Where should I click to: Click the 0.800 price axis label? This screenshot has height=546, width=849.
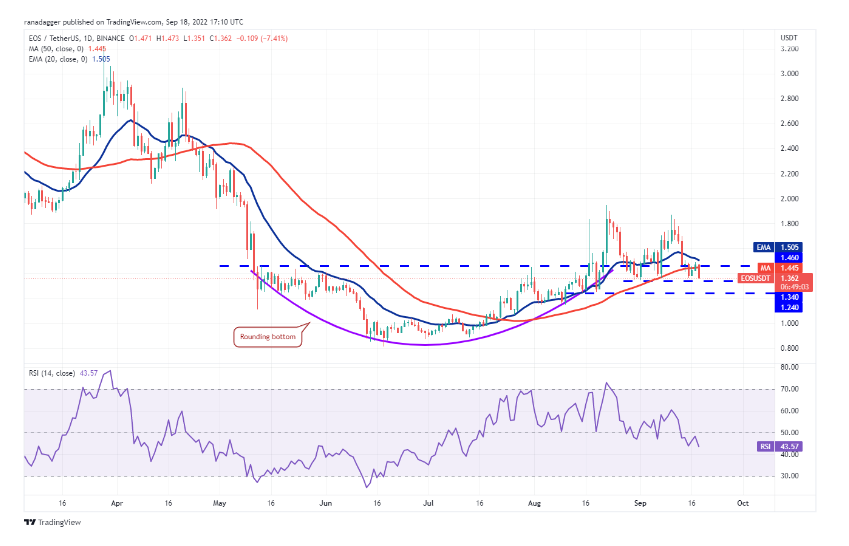click(789, 348)
